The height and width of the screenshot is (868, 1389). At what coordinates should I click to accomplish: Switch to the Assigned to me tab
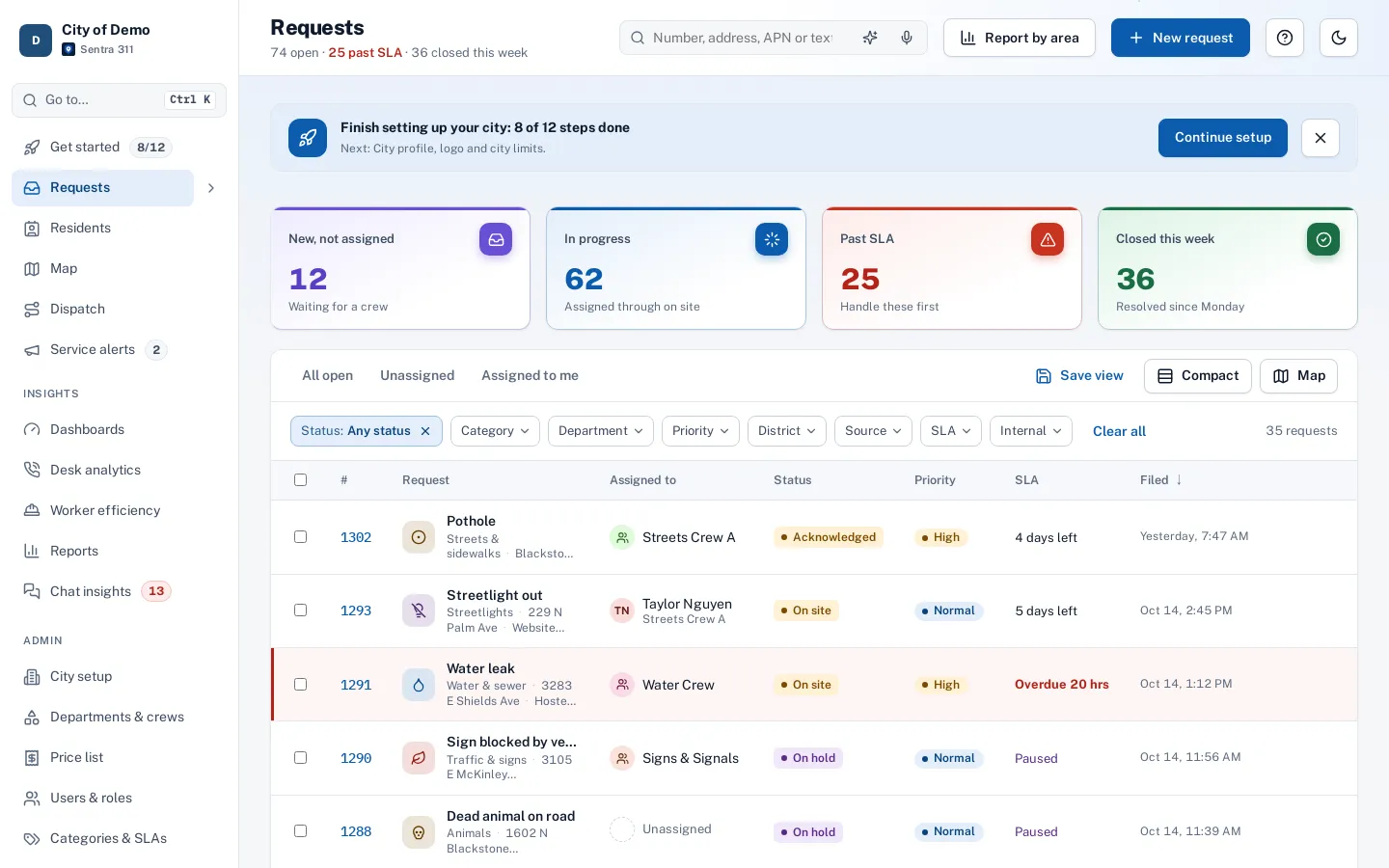(530, 376)
